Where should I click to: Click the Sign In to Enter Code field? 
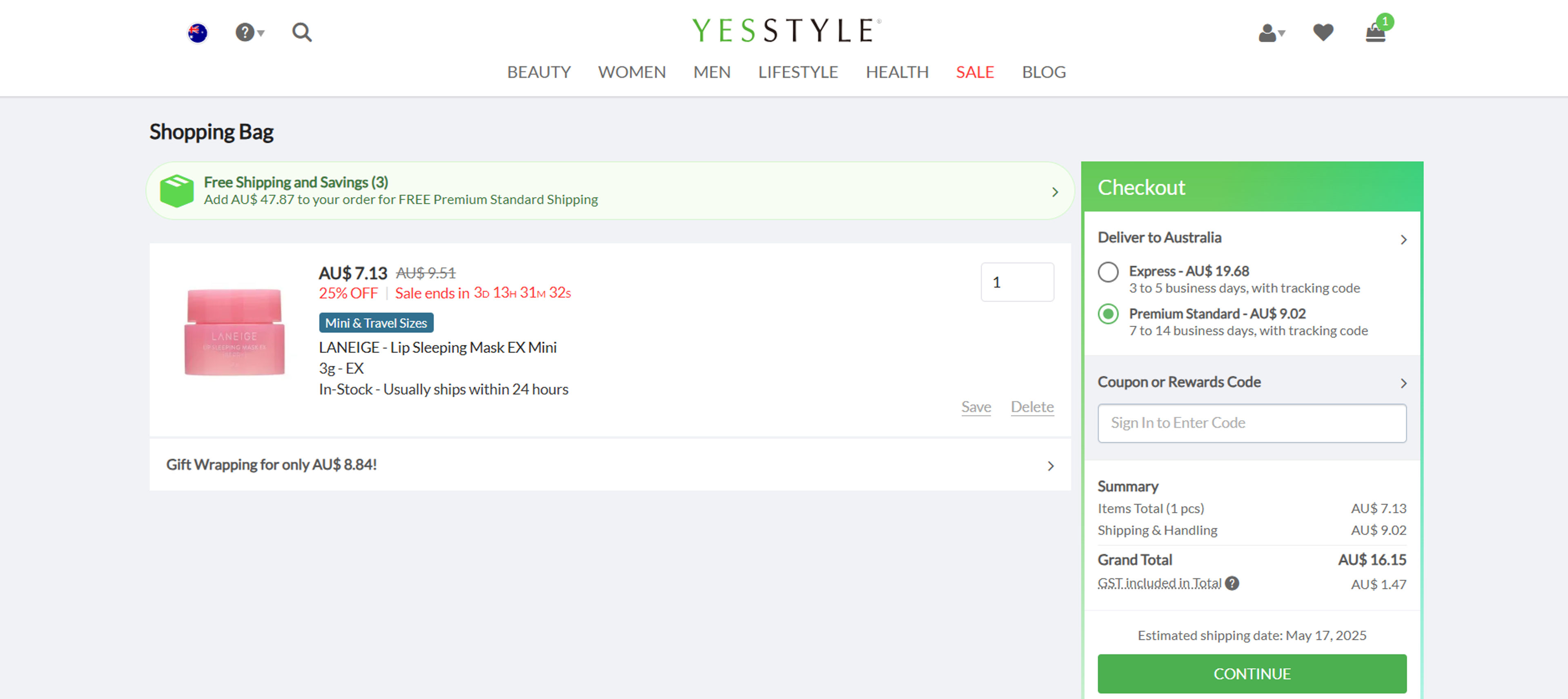pos(1252,423)
